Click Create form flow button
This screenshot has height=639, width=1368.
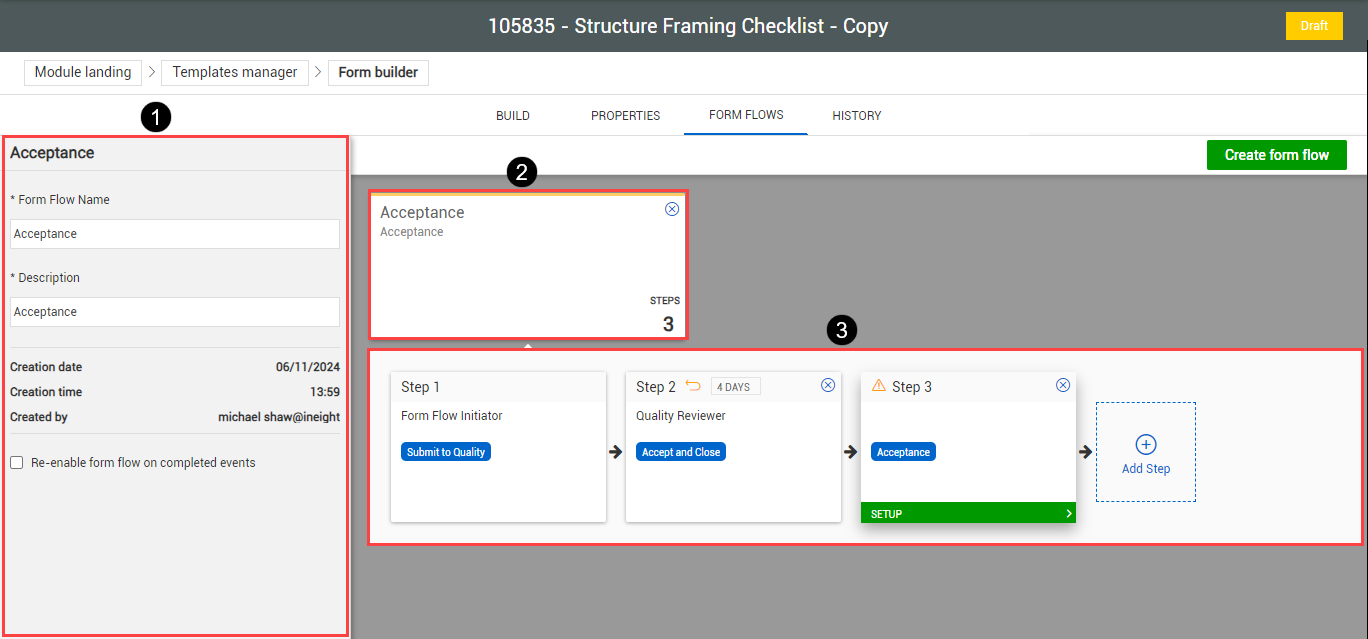[1277, 155]
